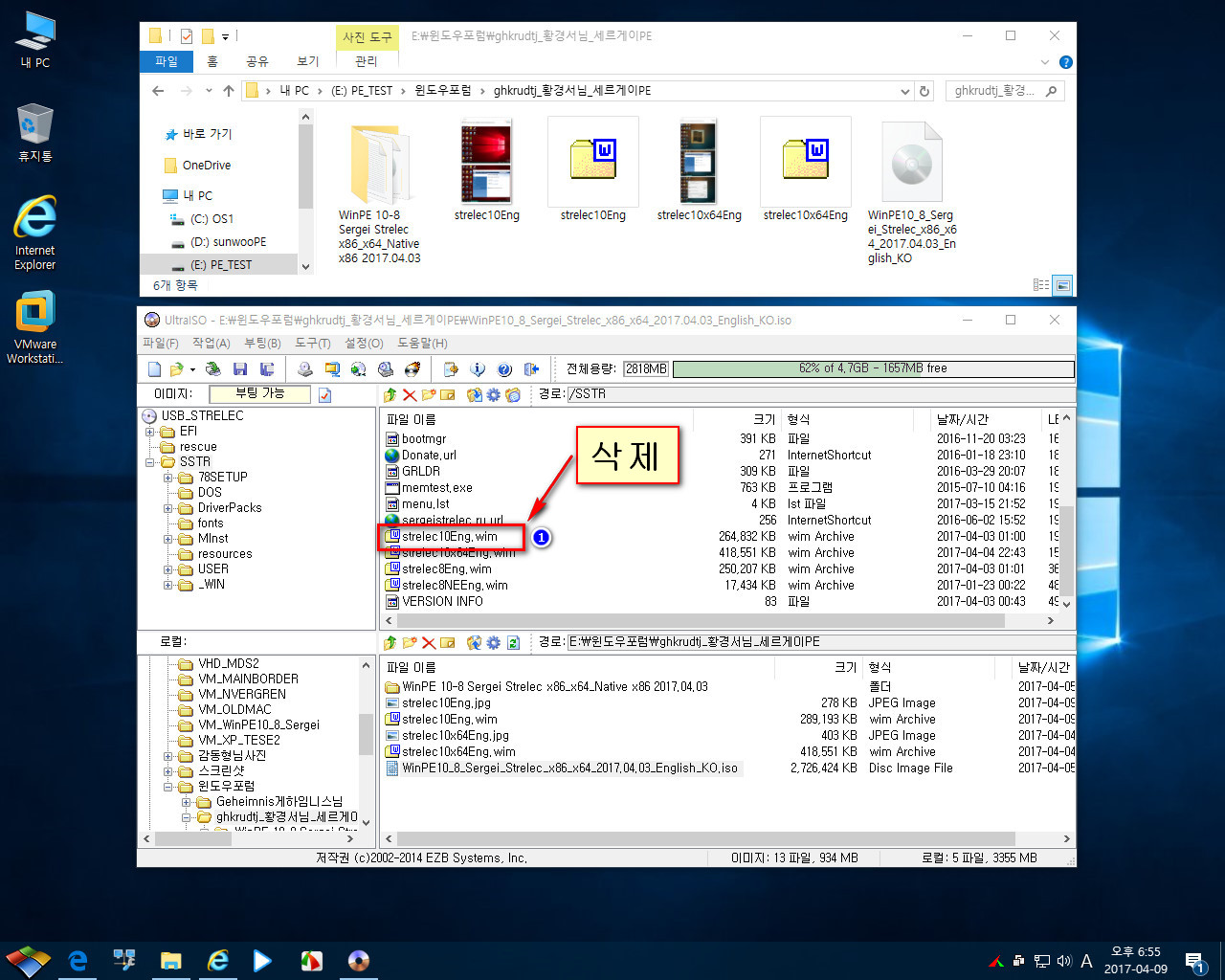
Task: Click the Explorer address bar refresh icon
Action: 924,91
